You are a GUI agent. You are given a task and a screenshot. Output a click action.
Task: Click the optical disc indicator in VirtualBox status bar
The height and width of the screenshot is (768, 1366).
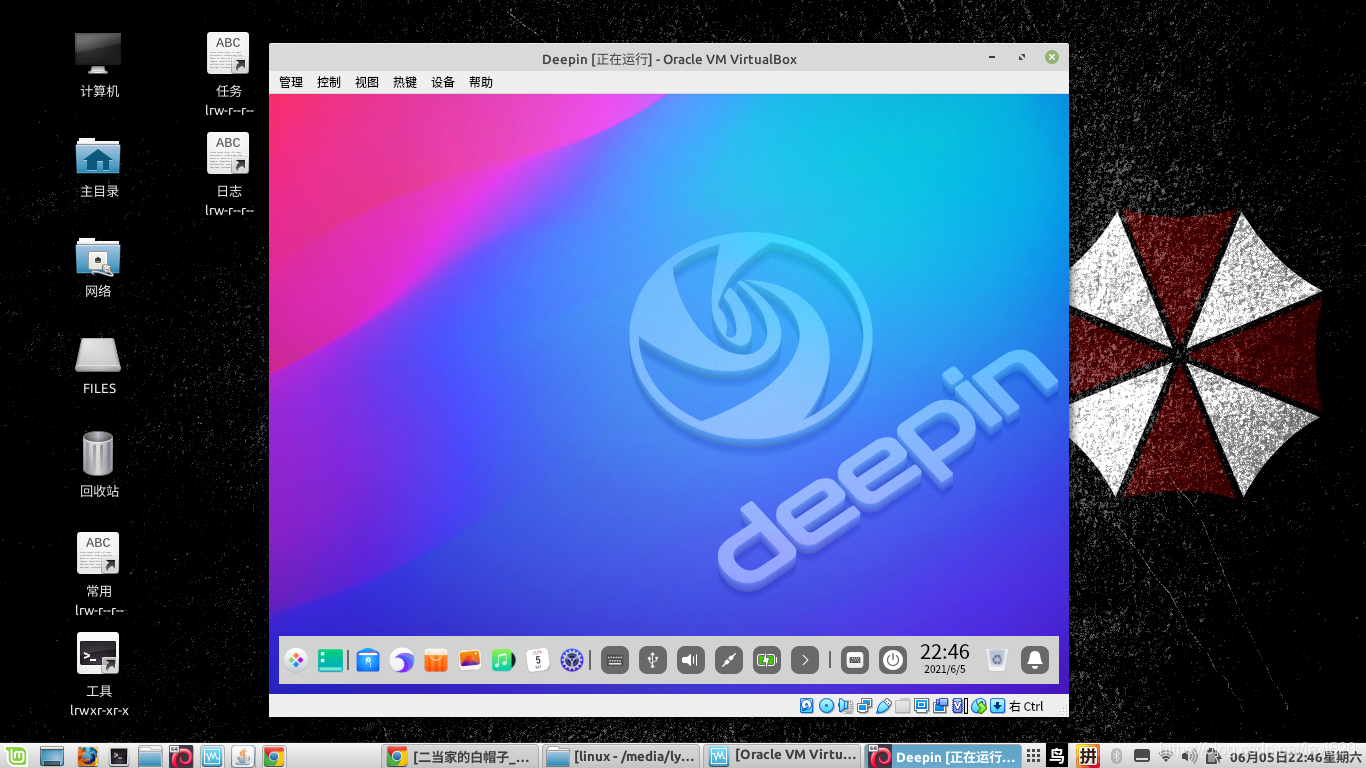click(x=826, y=706)
